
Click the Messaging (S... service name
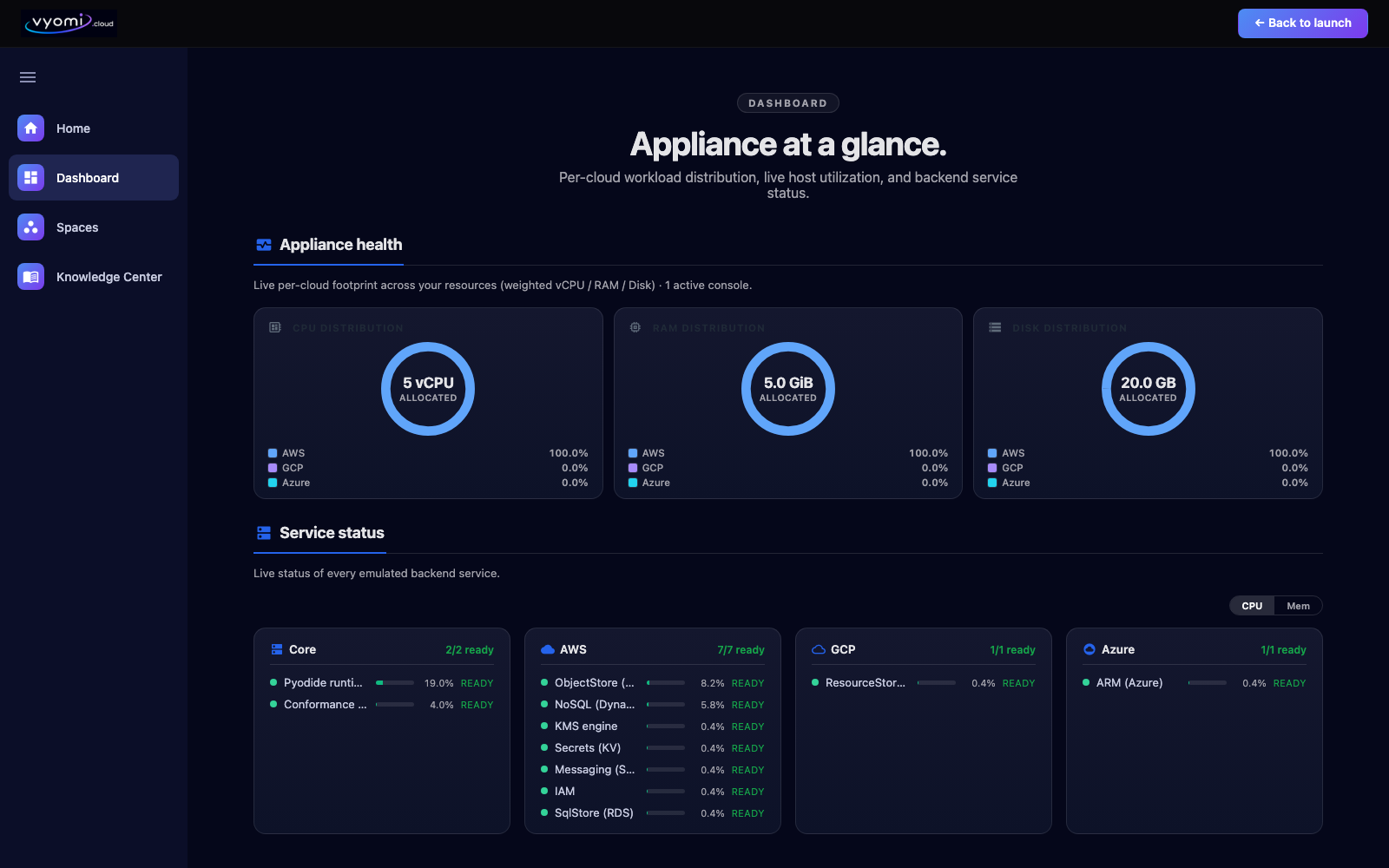coord(595,770)
